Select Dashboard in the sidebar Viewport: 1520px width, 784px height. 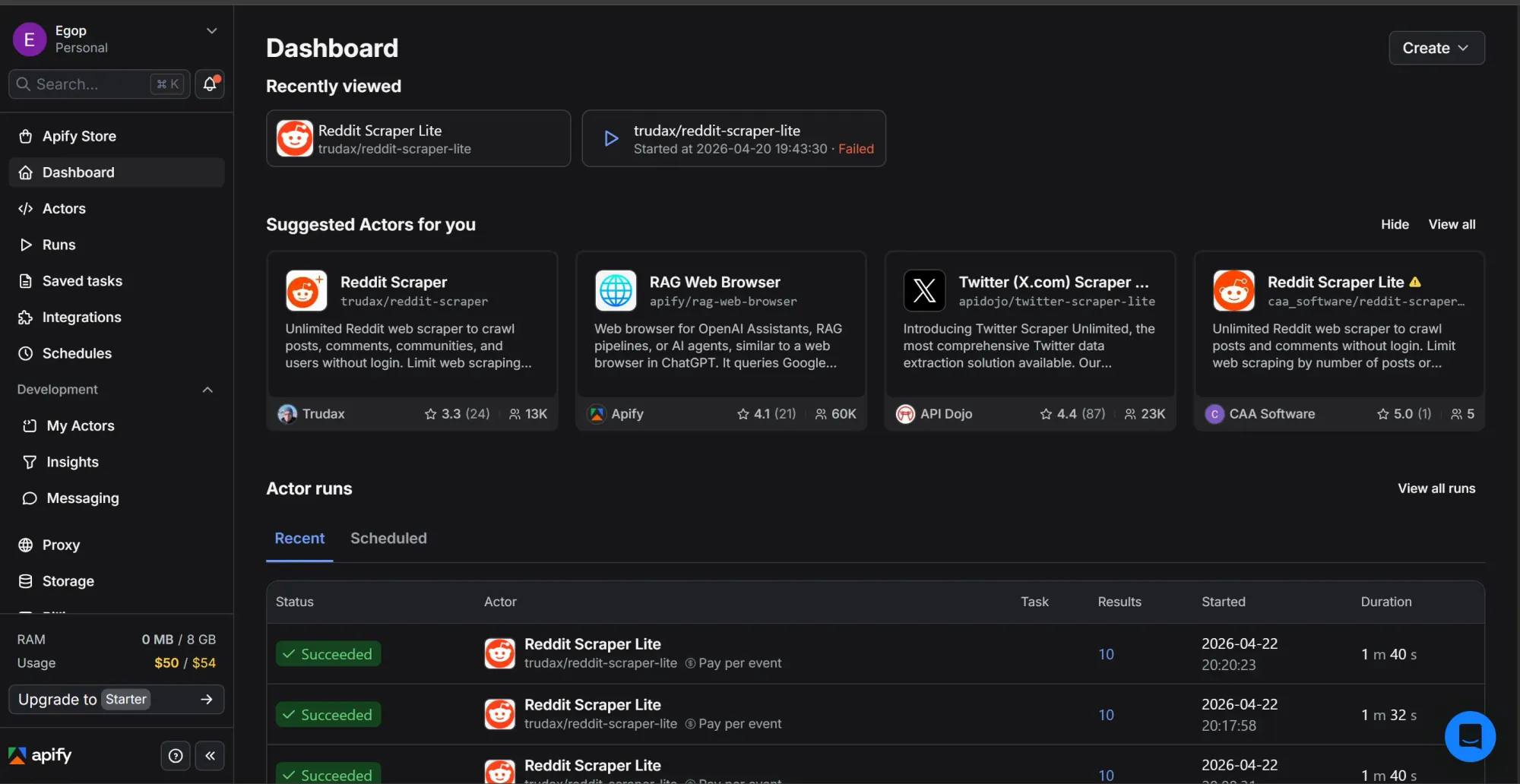click(116, 172)
